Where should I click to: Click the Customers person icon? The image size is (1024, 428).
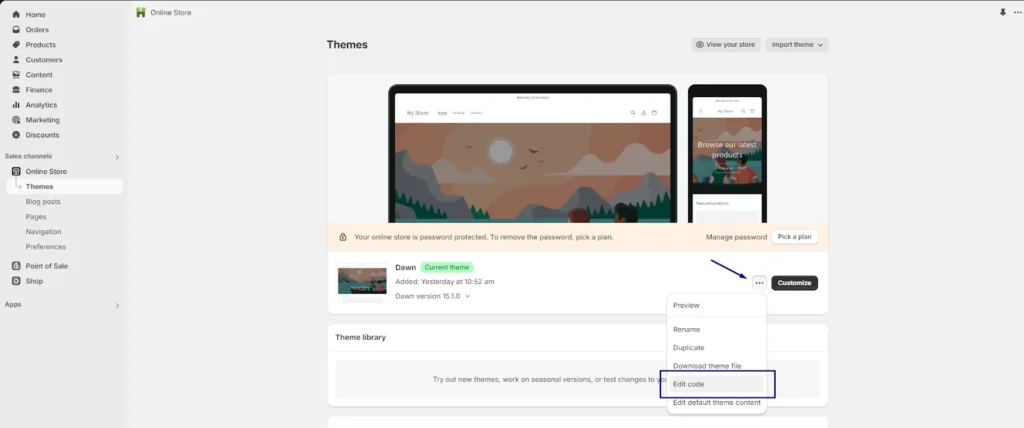[16, 59]
